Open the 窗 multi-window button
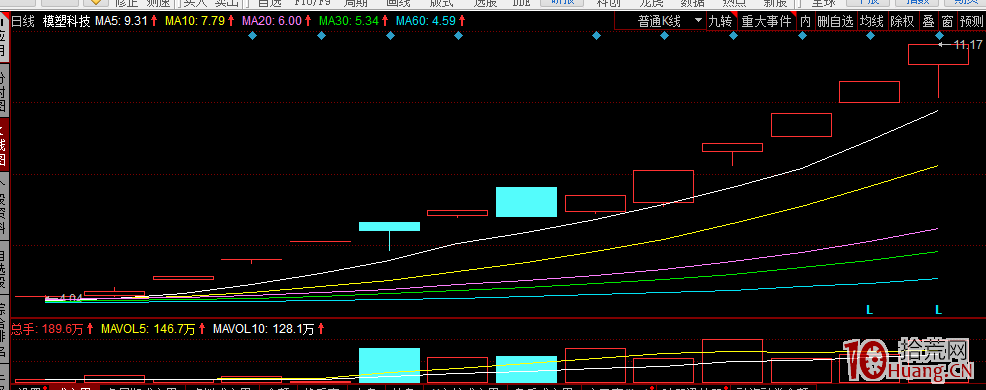Image resolution: width=986 pixels, height=390 pixels. pos(947,21)
